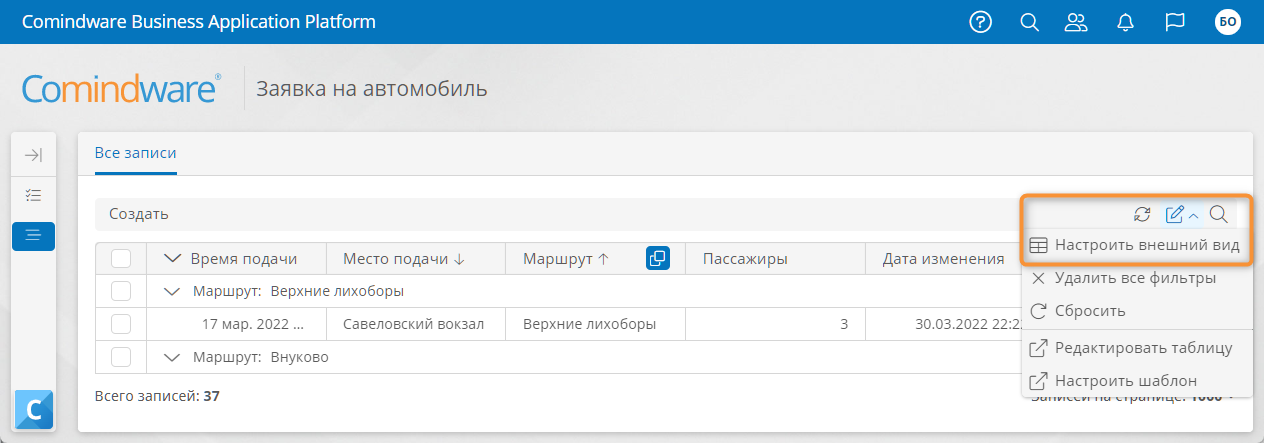Screen dimensions: 1264x443
Task: Click the flag icon in header
Action: point(1175,22)
